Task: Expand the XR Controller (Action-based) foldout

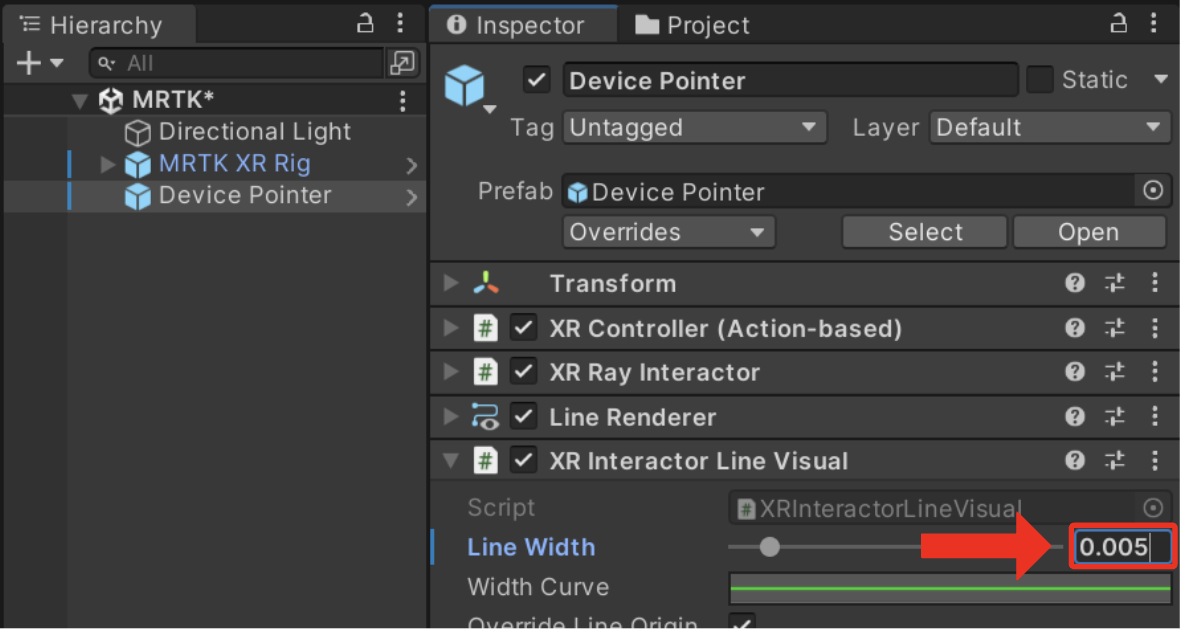Action: [451, 328]
